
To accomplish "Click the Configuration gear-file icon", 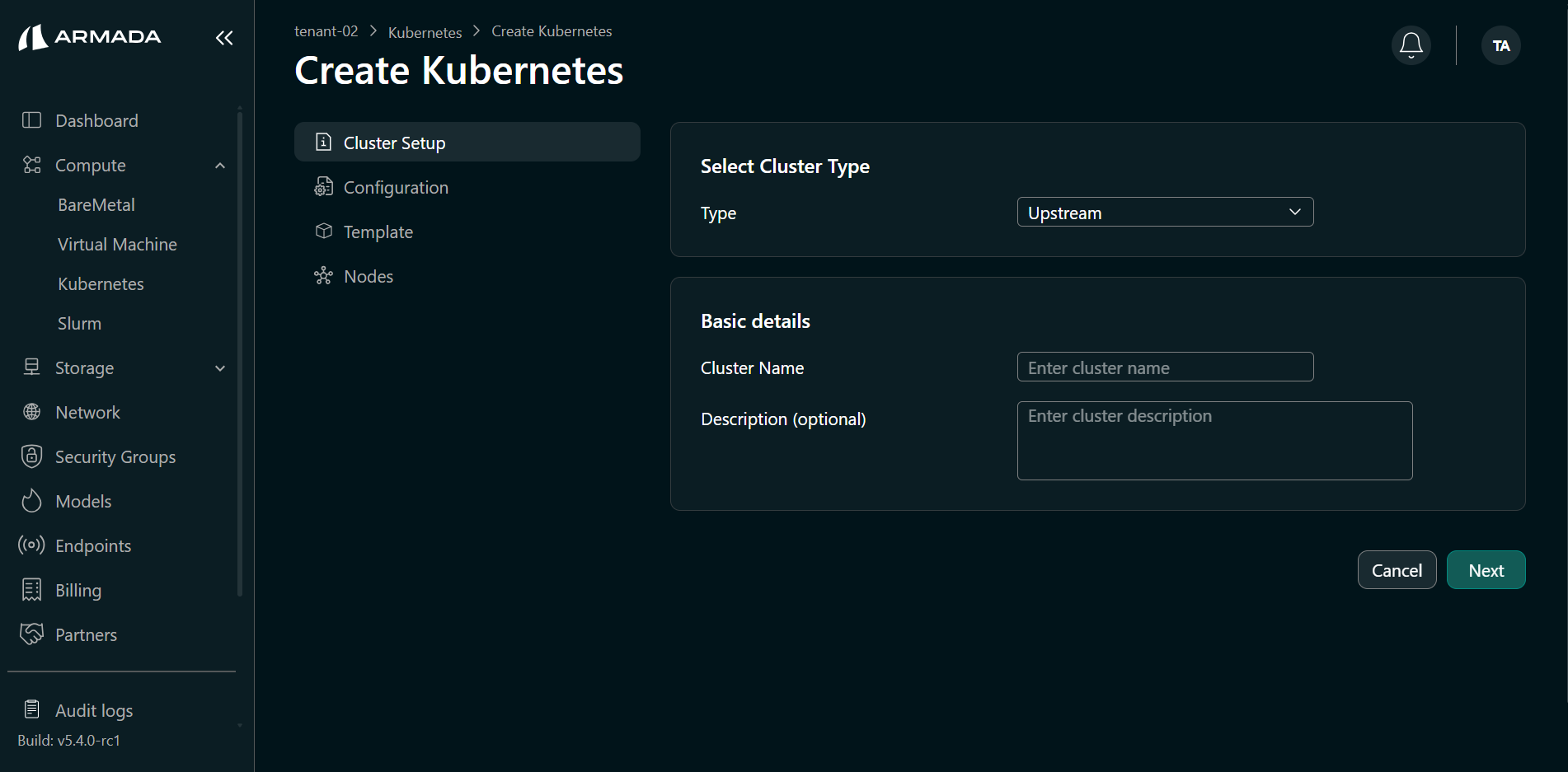I will tap(324, 187).
